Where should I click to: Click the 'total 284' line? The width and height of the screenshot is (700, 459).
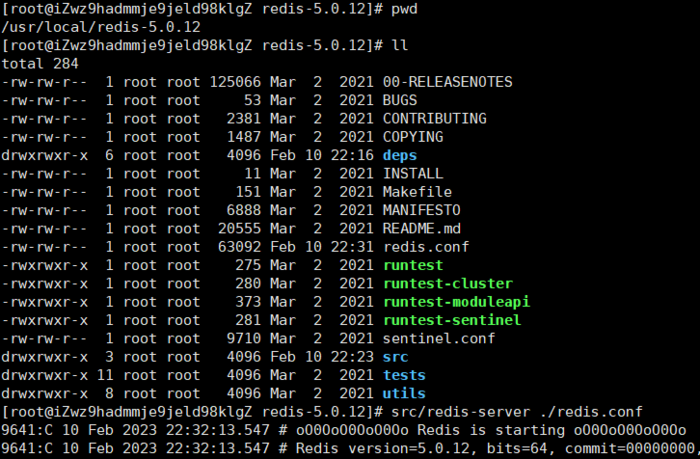click(40, 64)
